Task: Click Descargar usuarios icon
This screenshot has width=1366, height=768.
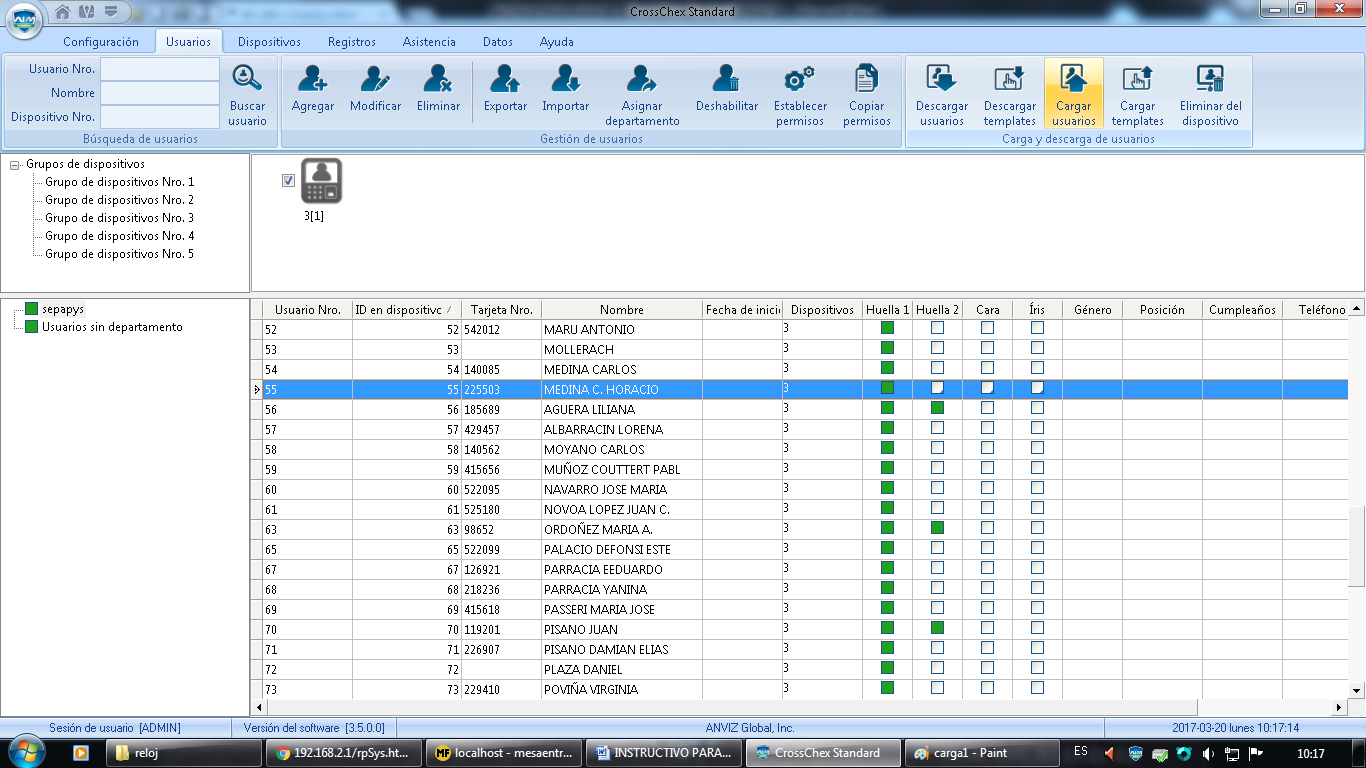Action: [942, 78]
